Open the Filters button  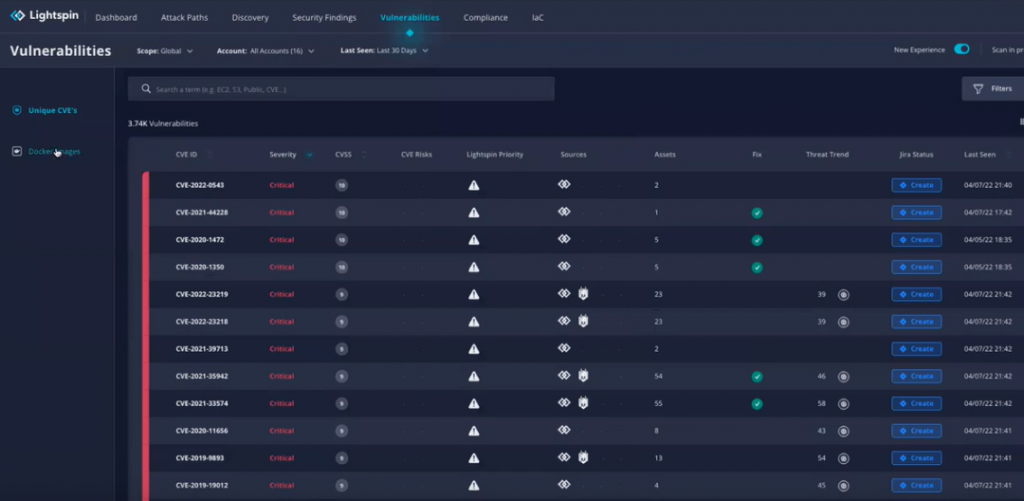pyautogui.click(x=993, y=89)
